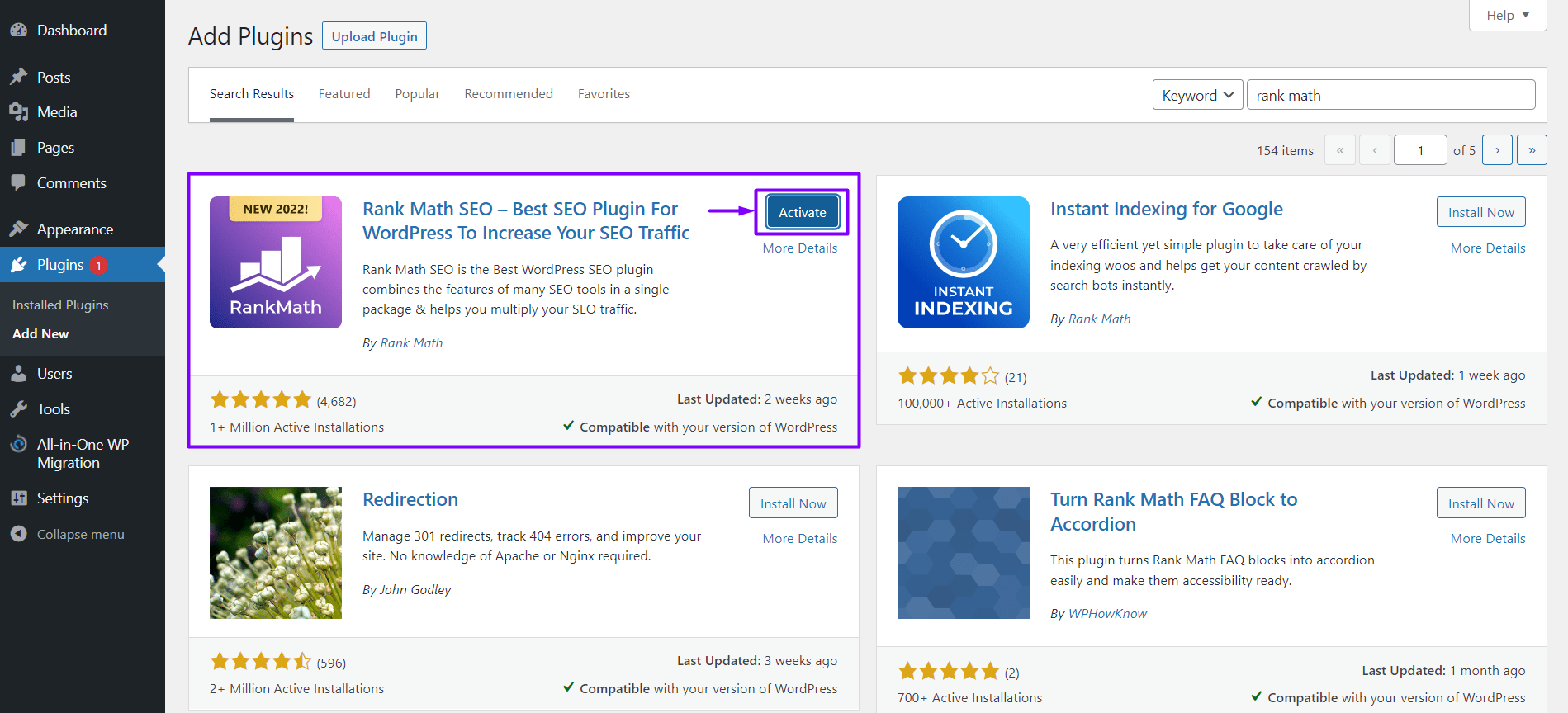Viewport: 1568px width, 713px height.
Task: Open Rank Math author link under Rank Math SEO
Action: pyautogui.click(x=411, y=342)
